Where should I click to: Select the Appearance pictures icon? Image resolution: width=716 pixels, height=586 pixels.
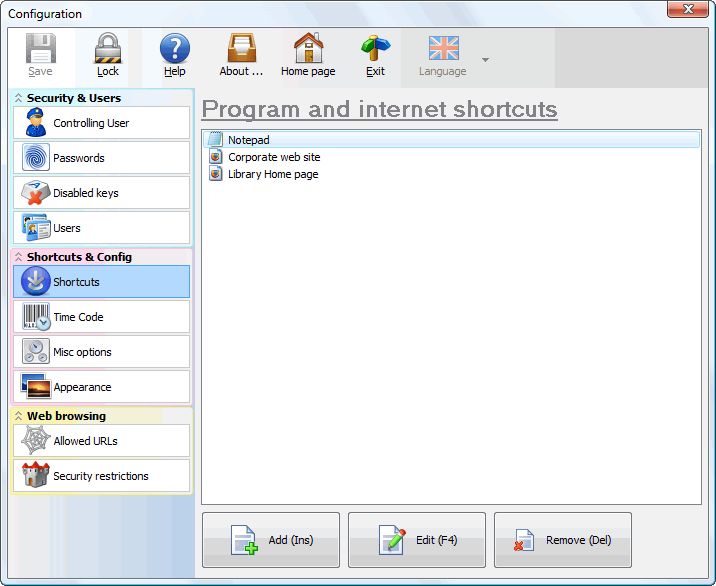click(x=36, y=386)
